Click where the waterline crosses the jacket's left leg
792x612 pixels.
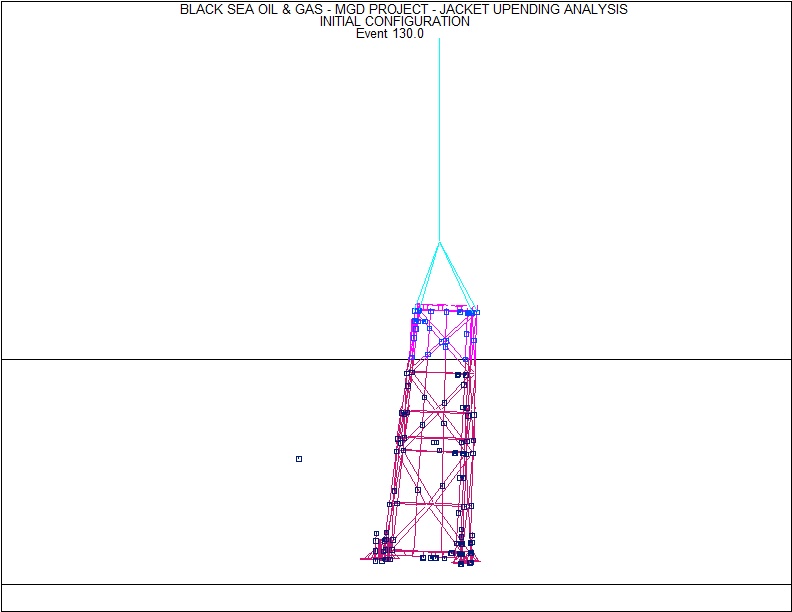pyautogui.click(x=409, y=359)
